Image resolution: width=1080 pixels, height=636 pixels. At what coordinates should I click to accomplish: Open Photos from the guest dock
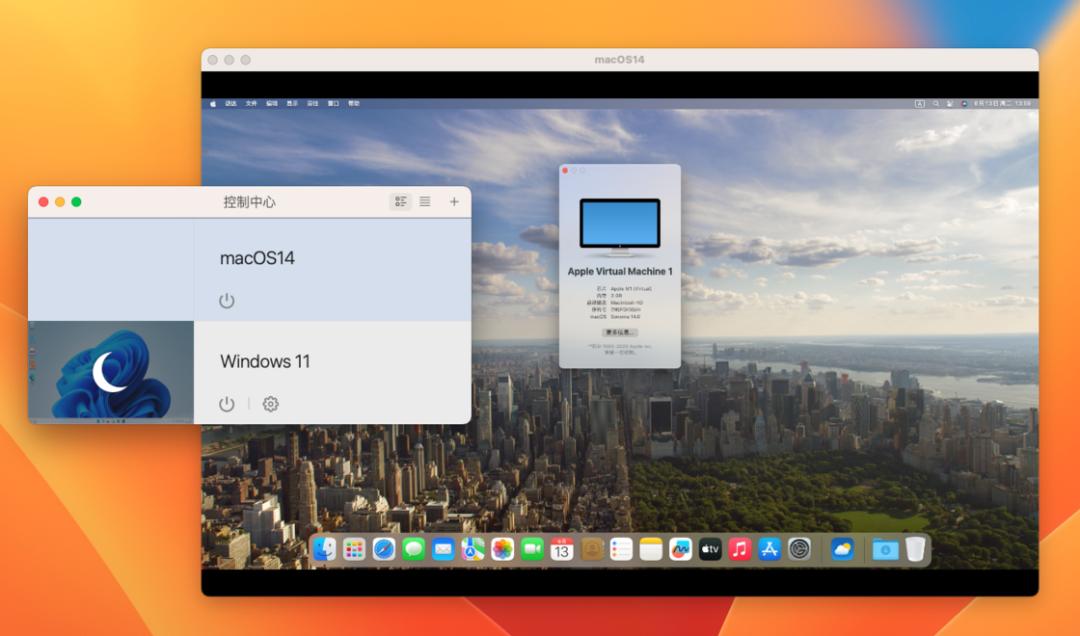click(x=502, y=549)
